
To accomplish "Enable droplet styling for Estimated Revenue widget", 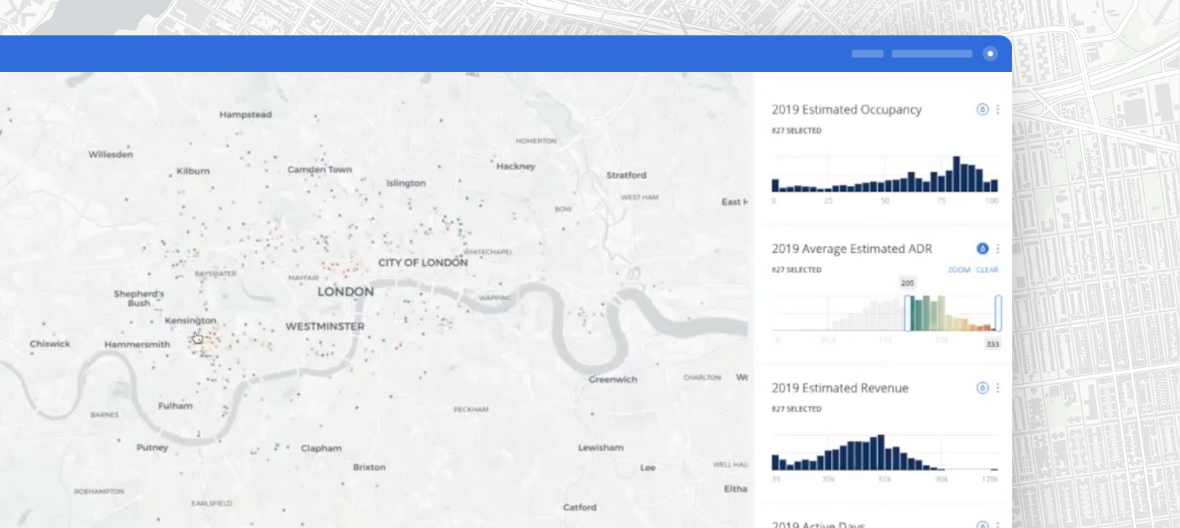I will [x=982, y=388].
